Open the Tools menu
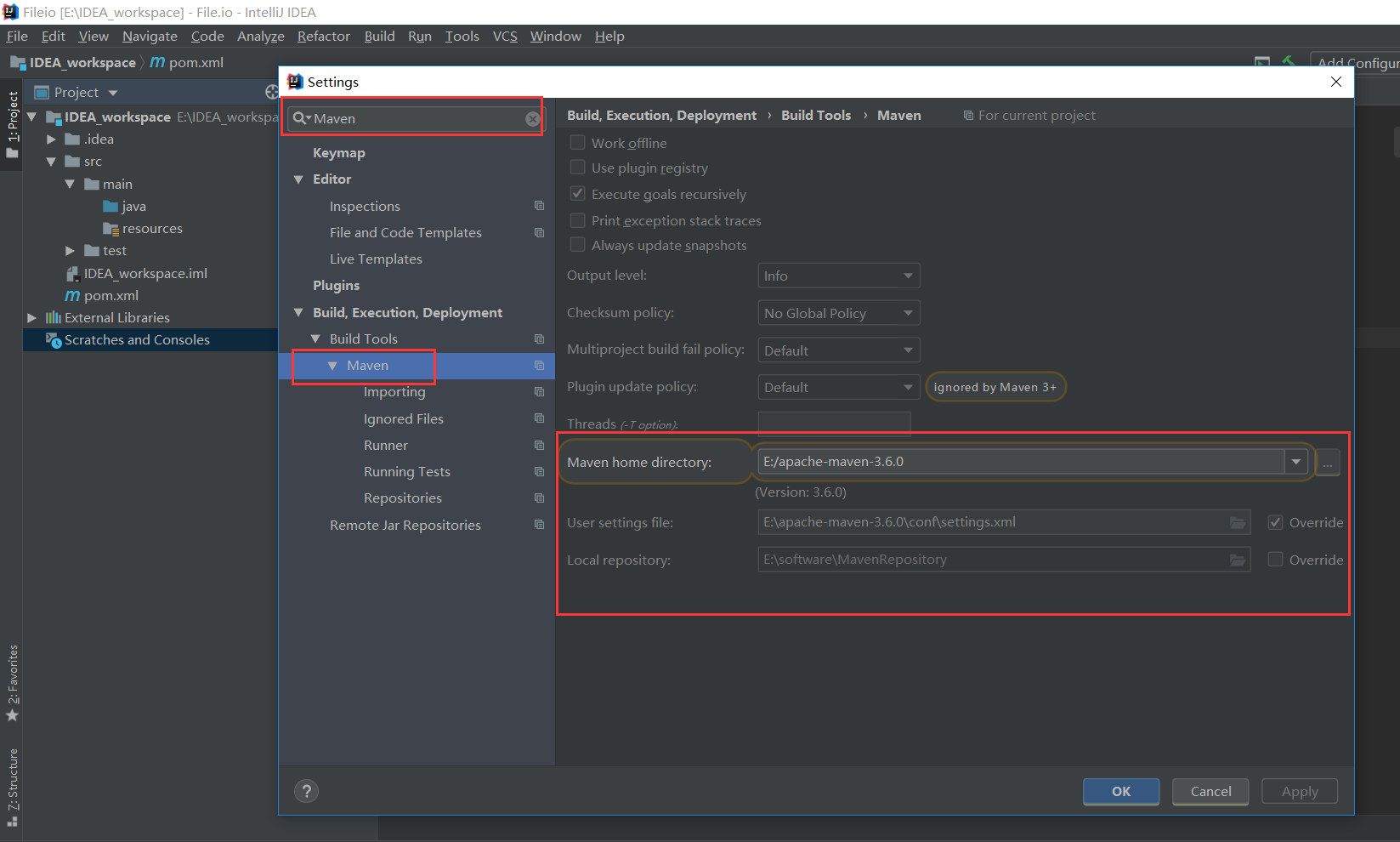The image size is (1400, 842). pyautogui.click(x=462, y=36)
